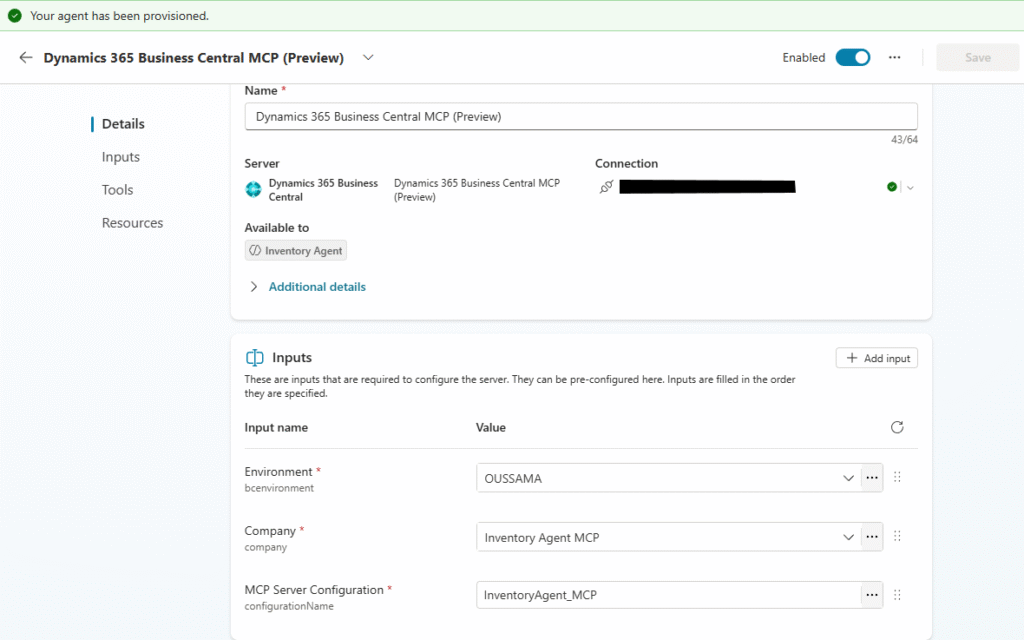This screenshot has width=1024, height=640.
Task: Expand the Additional details section
Action: [316, 287]
